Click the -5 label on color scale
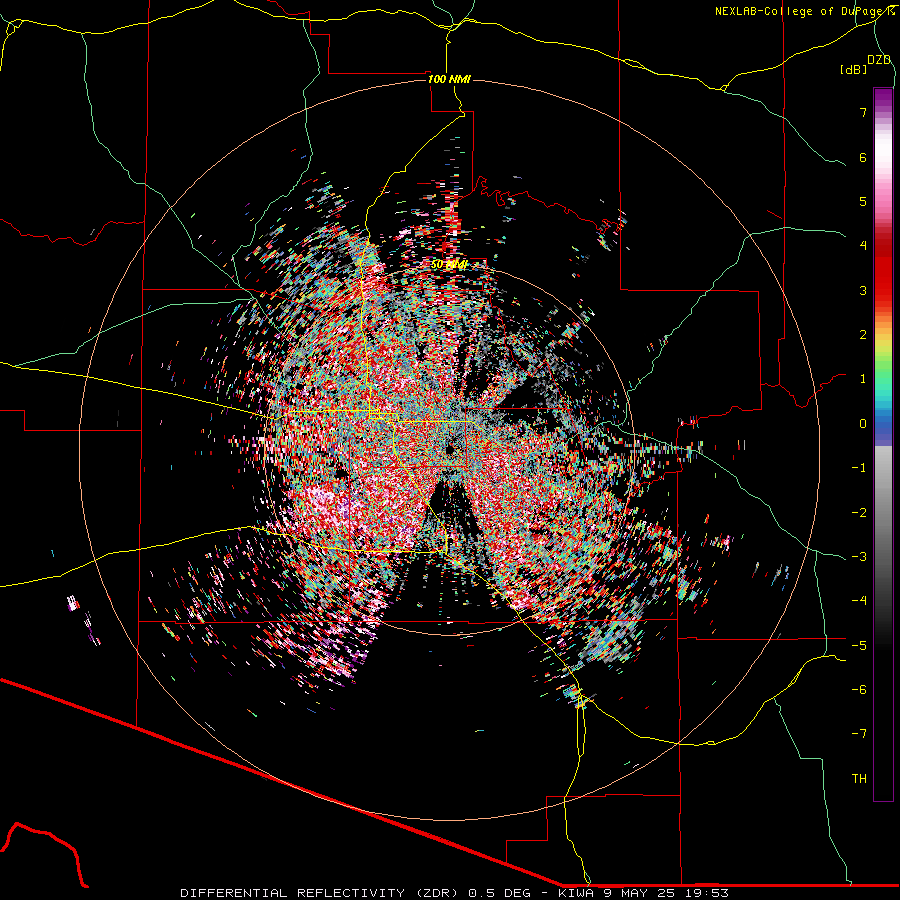Image resolution: width=900 pixels, height=900 pixels. 859,646
